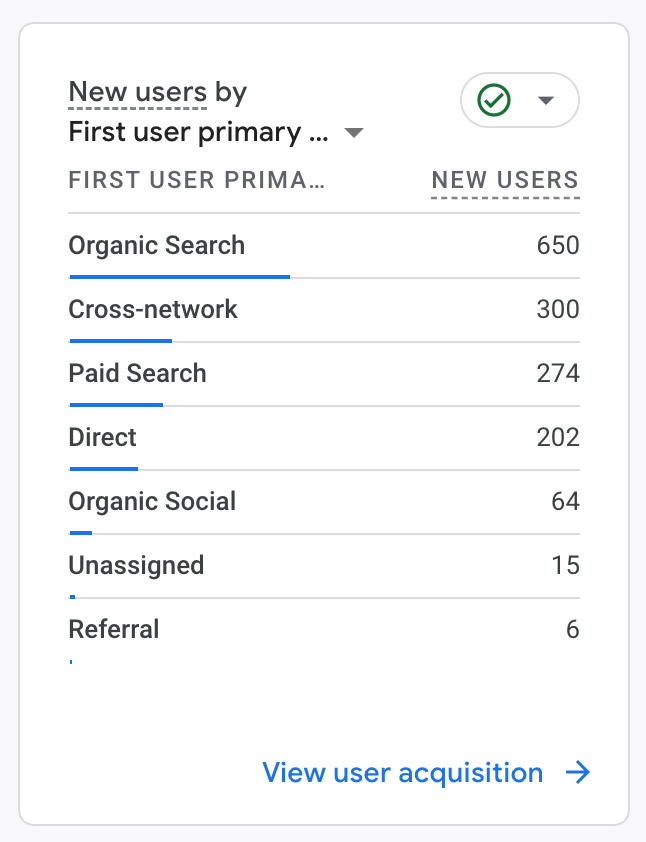Select the dropdown arrow beside First user primary
This screenshot has width=646, height=842.
pyautogui.click(x=354, y=131)
